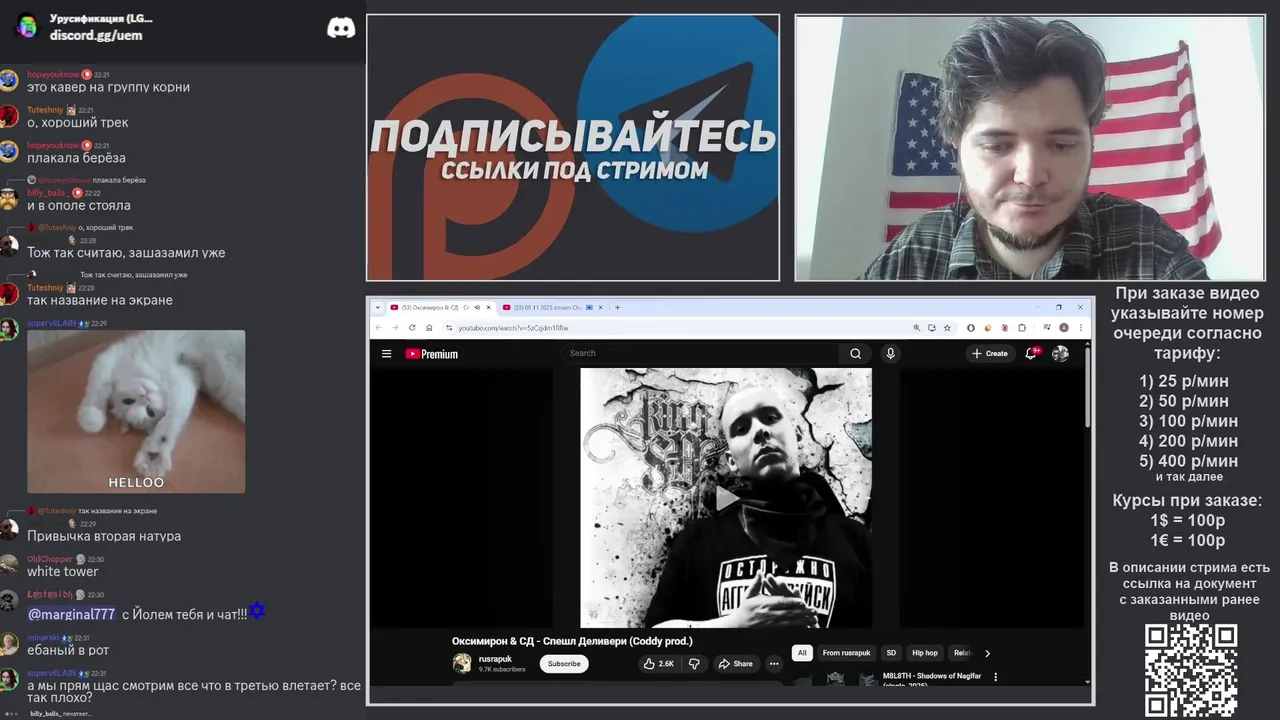Viewport: 1280px width, 720px height.
Task: Select the All filter chip
Action: pos(801,653)
